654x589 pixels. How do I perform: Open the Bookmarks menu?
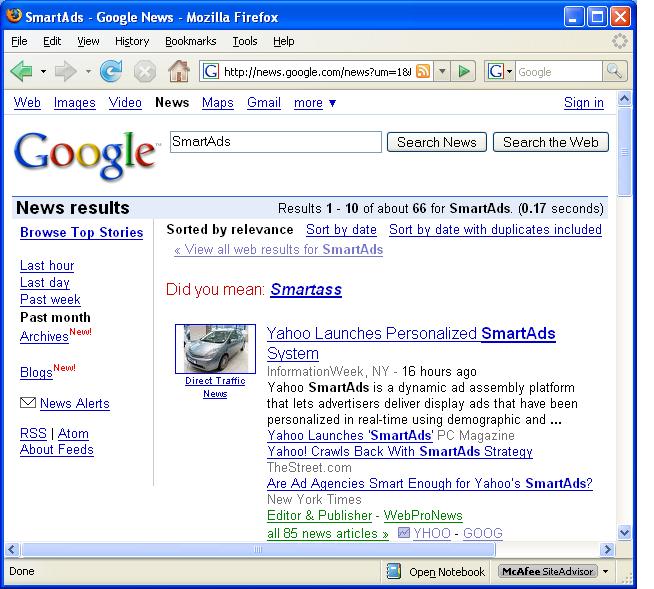click(x=191, y=41)
